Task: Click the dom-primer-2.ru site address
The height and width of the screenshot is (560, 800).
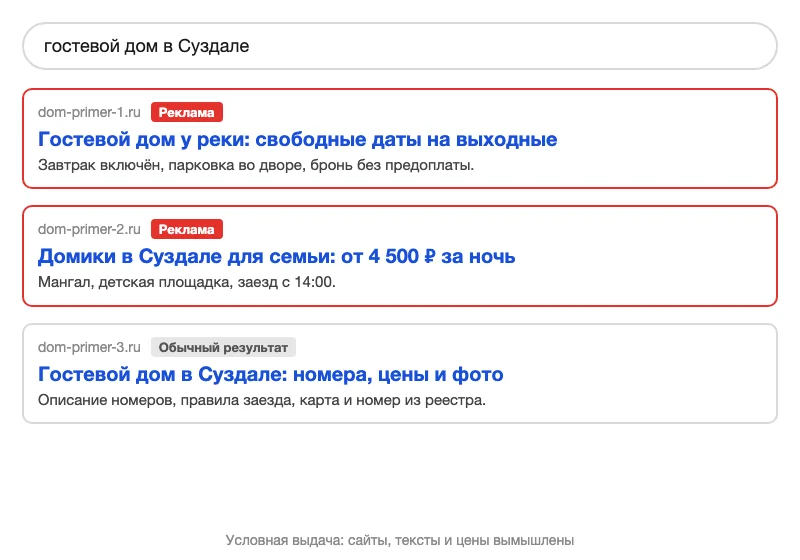Action: (89, 230)
